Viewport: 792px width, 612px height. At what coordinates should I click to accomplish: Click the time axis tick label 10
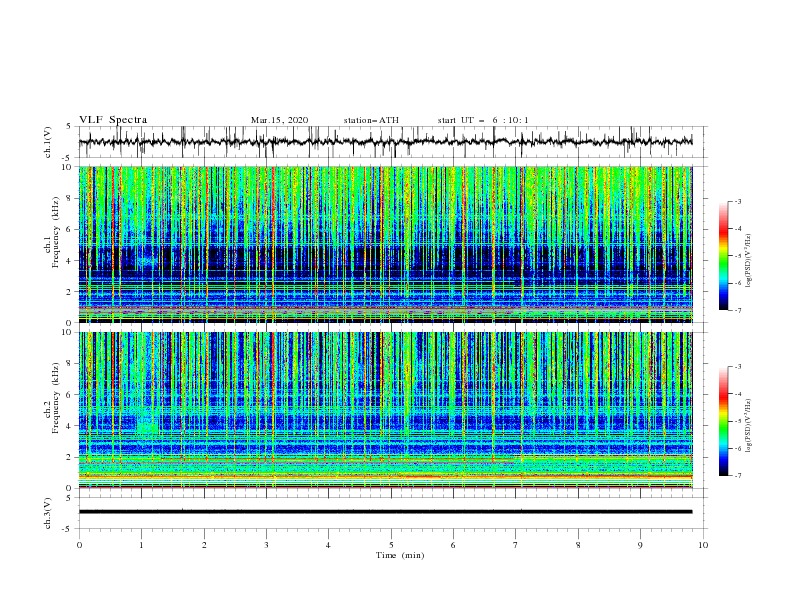point(703,545)
